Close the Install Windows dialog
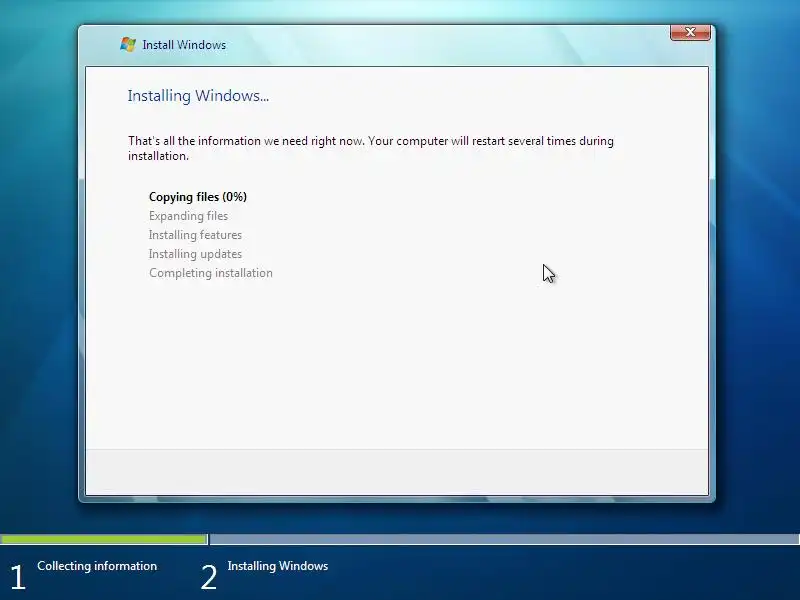The image size is (800, 600). pos(690,32)
